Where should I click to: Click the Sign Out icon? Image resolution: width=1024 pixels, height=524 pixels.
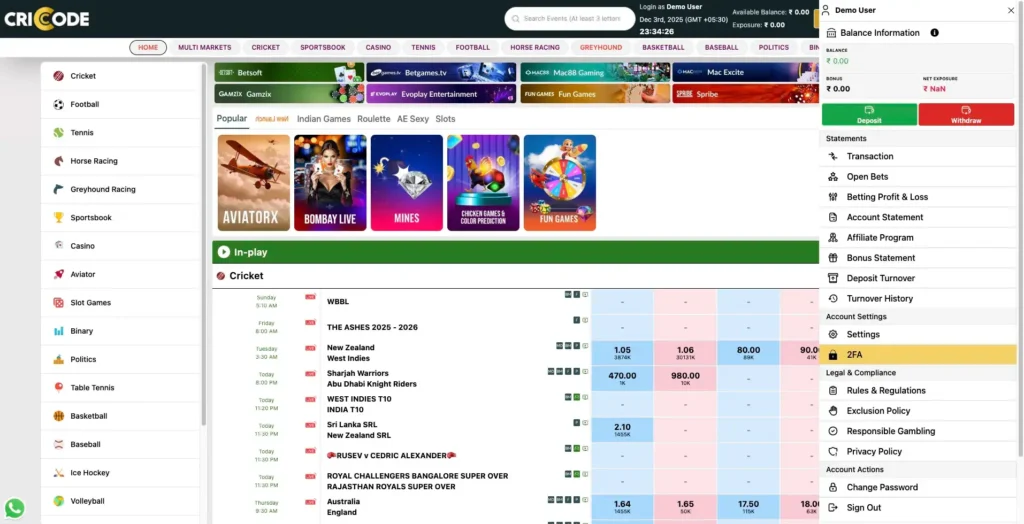pos(833,508)
